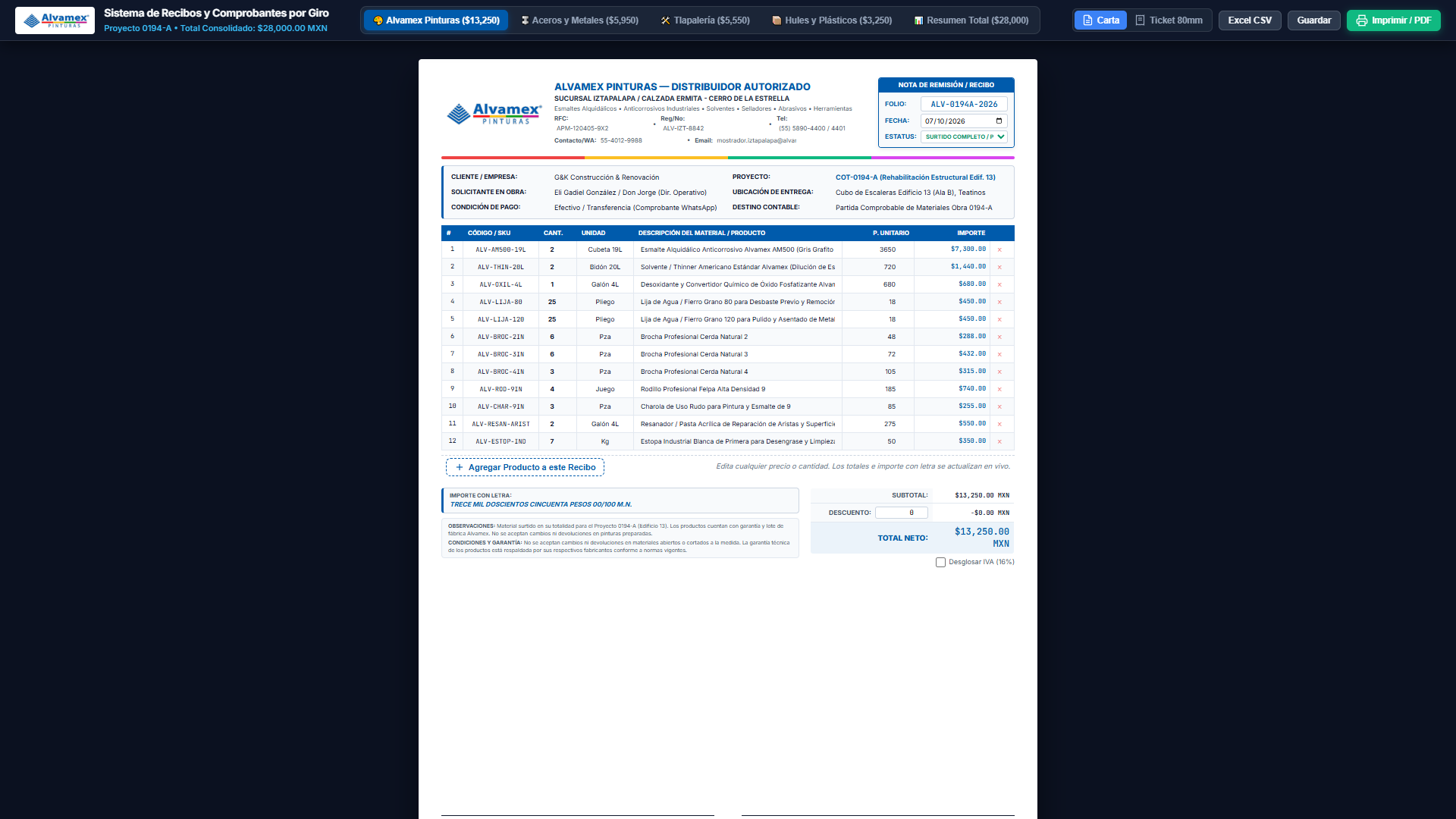Image resolution: width=1456 pixels, height=819 pixels.
Task: Export using Excel CSV button
Action: pos(1250,20)
